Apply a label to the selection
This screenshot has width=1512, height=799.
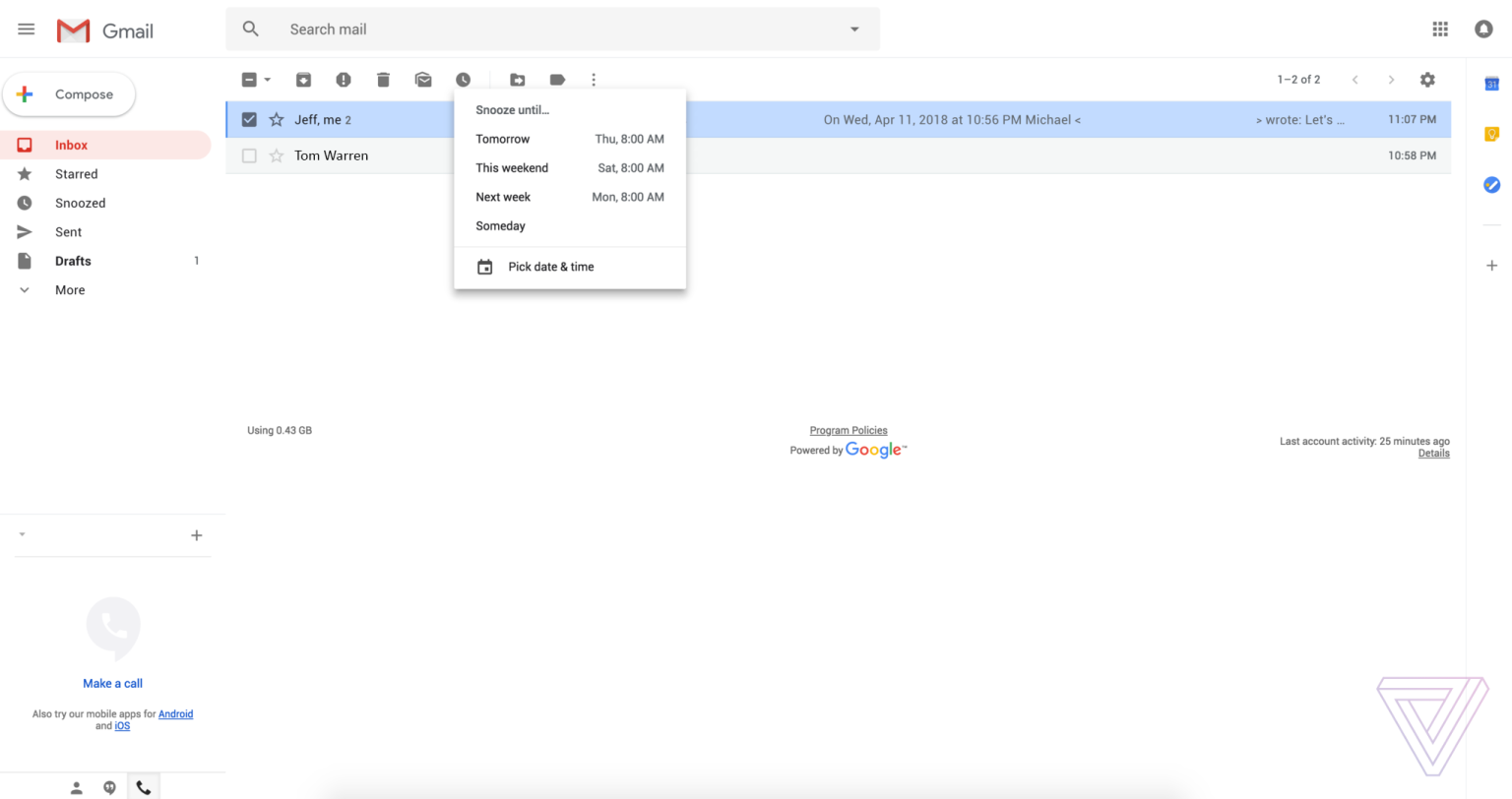coord(558,79)
